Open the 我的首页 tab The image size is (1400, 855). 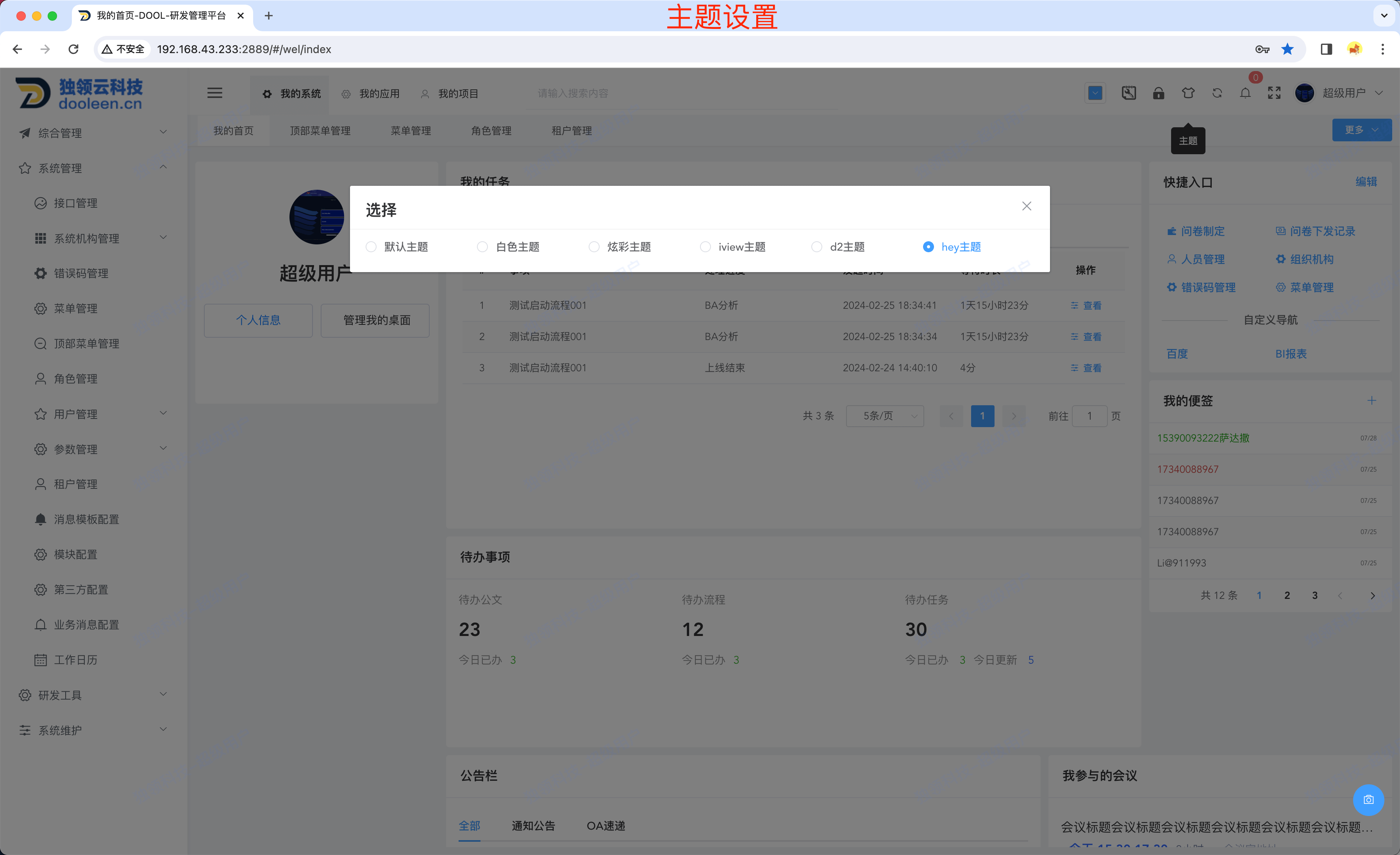(233, 130)
